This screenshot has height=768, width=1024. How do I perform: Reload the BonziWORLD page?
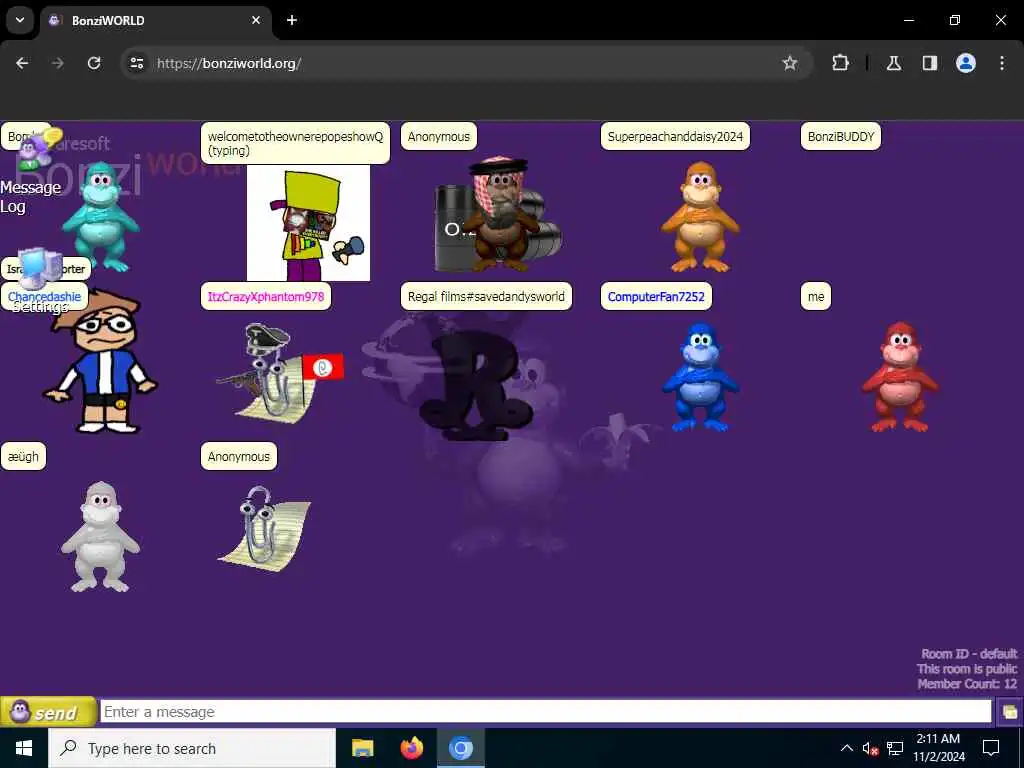click(94, 63)
